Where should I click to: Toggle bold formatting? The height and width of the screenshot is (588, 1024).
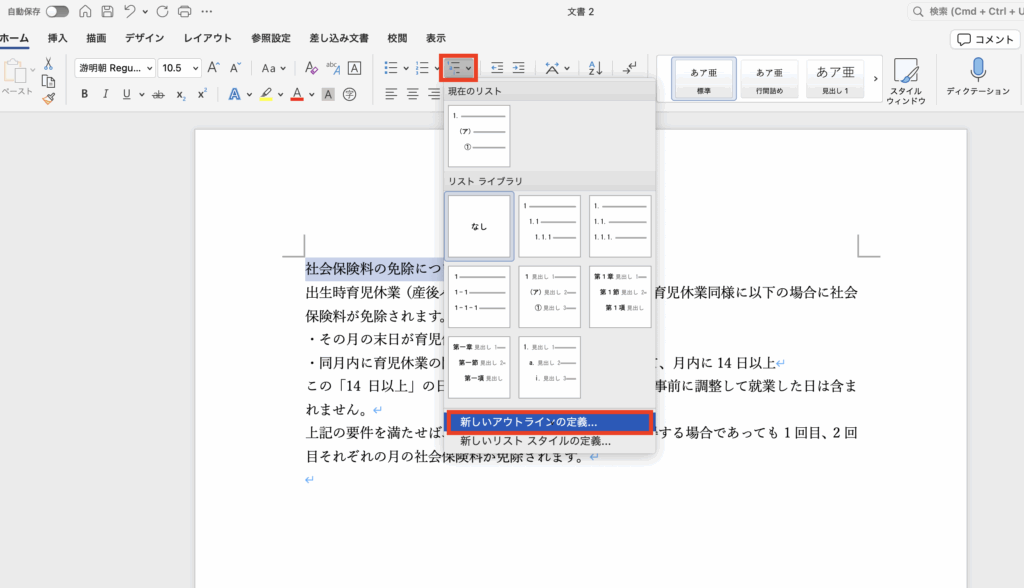[85, 94]
